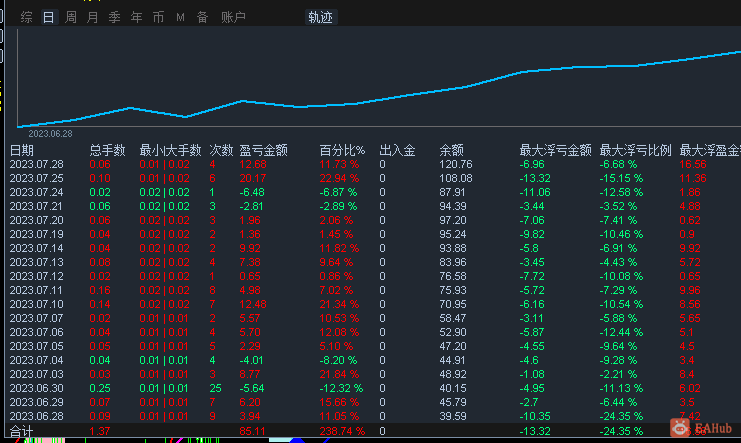
Task: Sort by the 盈亏金额 column header
Action: [263, 150]
